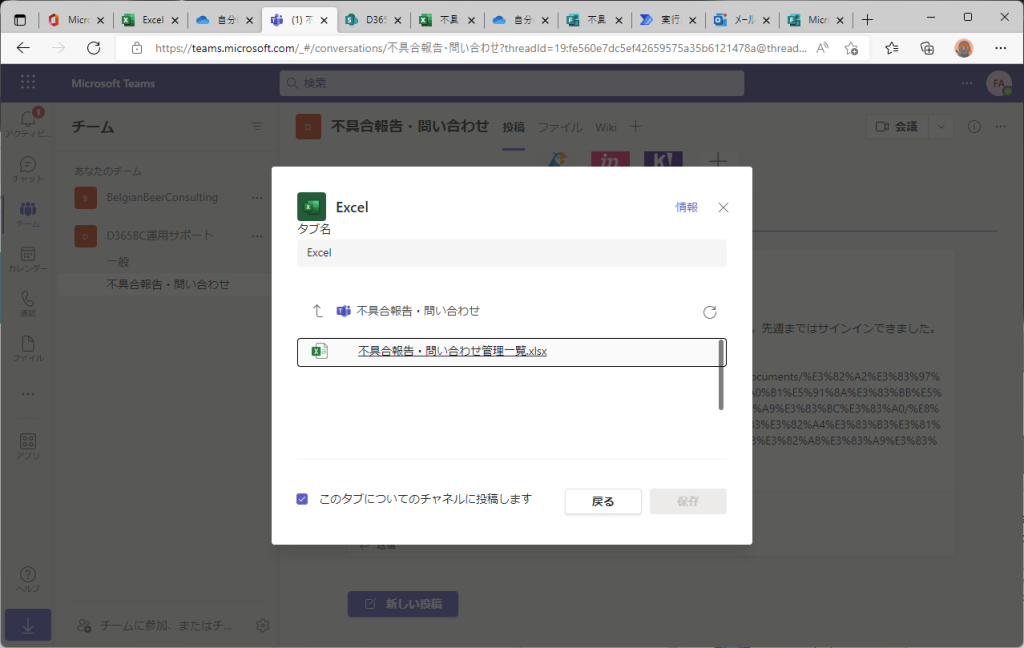Click the 新しい投稿 button
This screenshot has width=1024, height=648.
pyautogui.click(x=402, y=604)
